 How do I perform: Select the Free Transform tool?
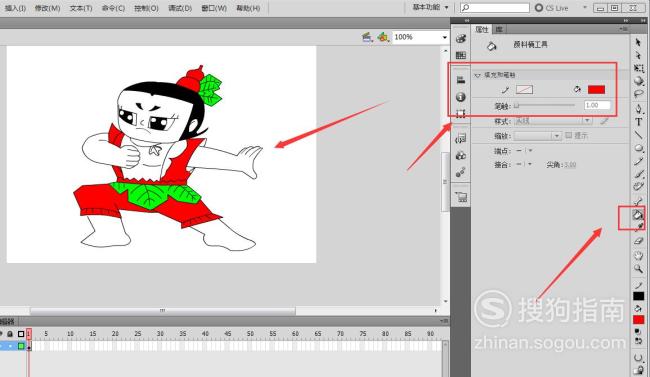(x=638, y=68)
